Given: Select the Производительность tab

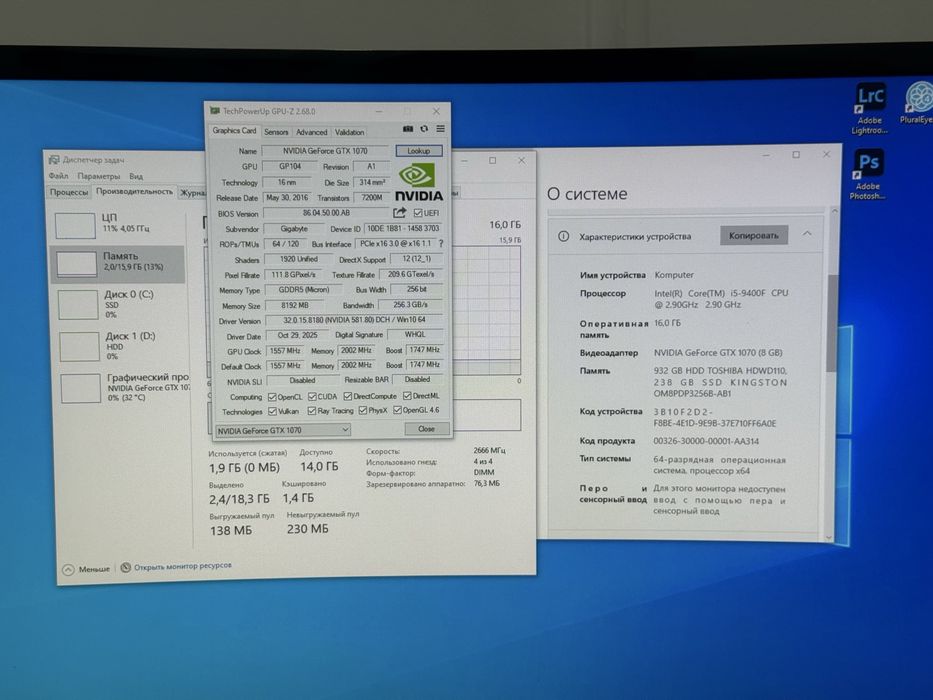Looking at the screenshot, I should [134, 192].
